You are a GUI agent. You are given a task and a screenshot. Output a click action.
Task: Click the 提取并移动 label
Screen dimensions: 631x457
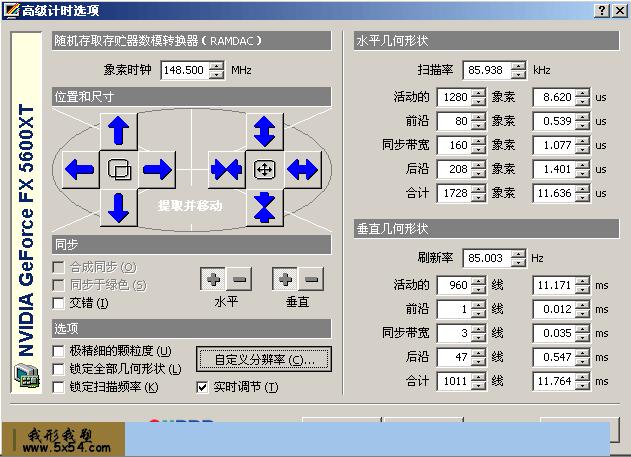click(190, 206)
